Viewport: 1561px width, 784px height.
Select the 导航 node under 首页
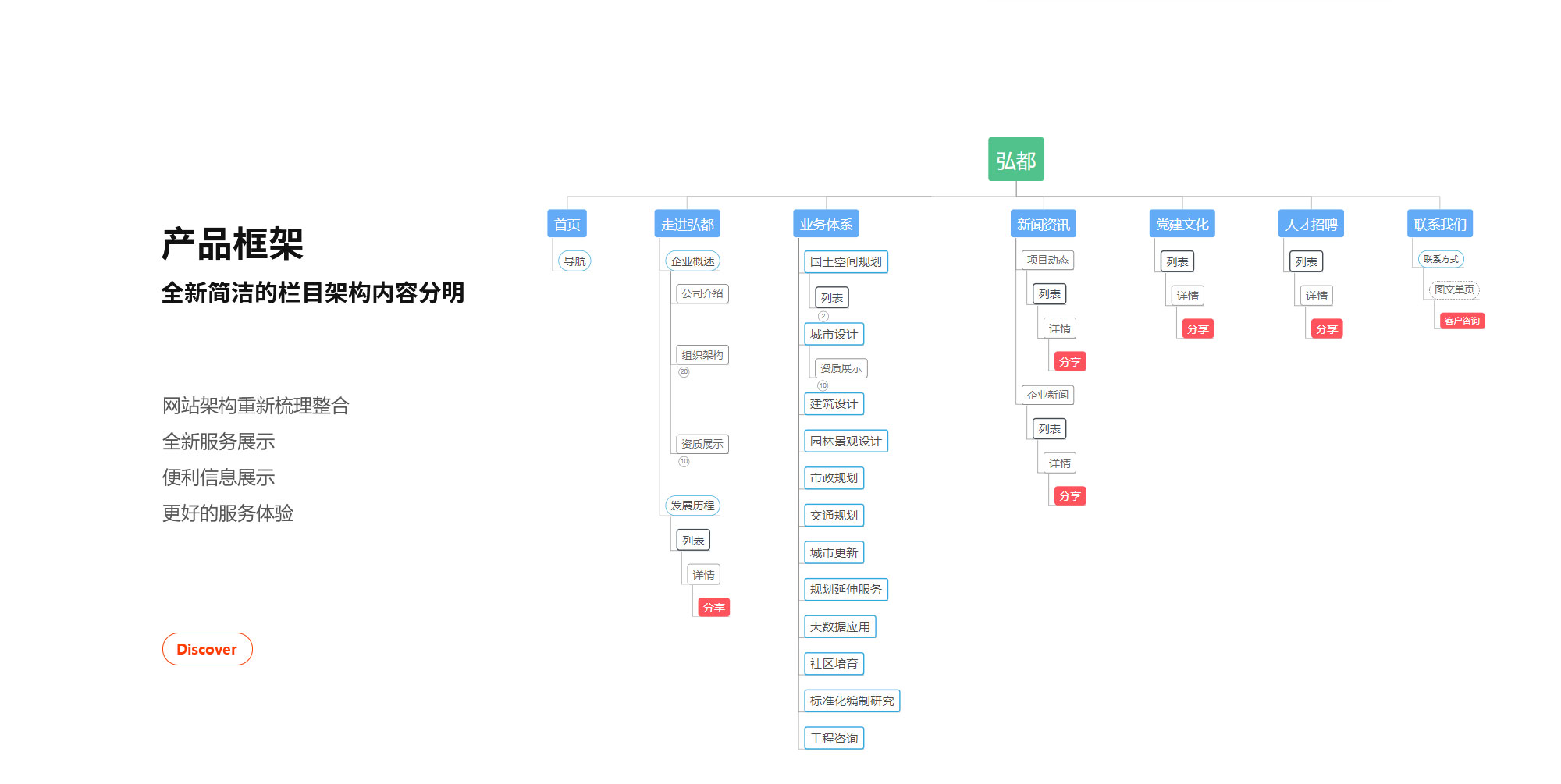click(574, 261)
